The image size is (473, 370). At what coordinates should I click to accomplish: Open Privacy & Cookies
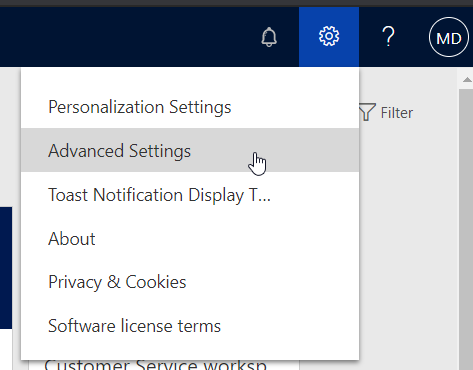tap(190, 282)
